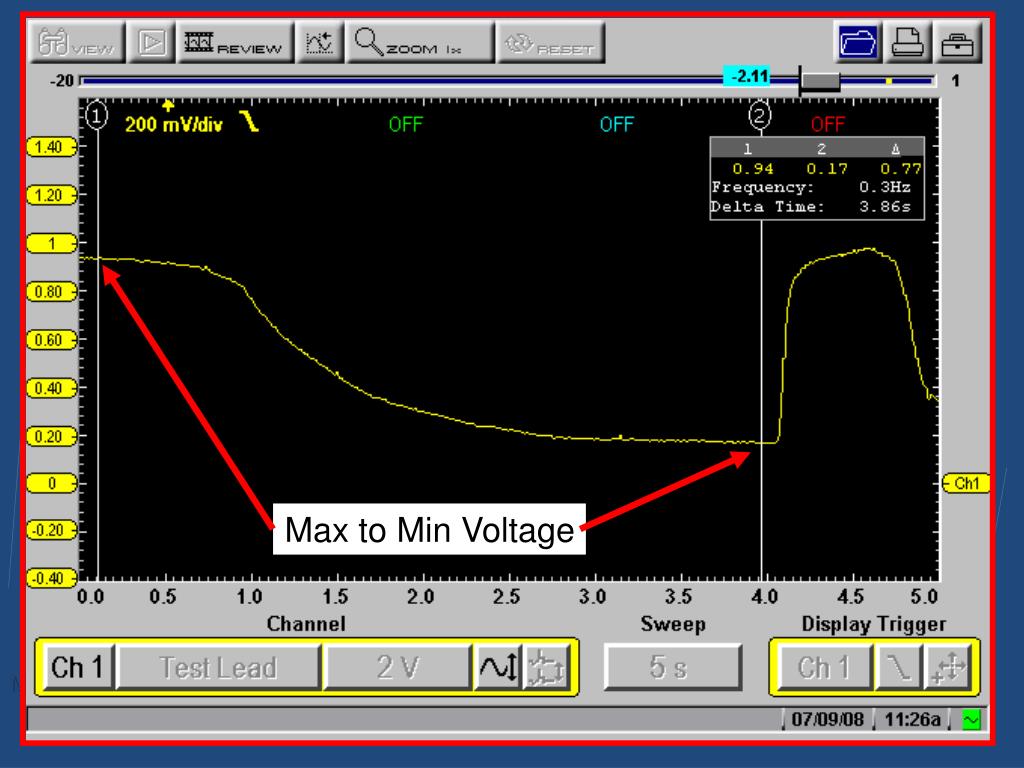The height and width of the screenshot is (768, 1024).
Task: Open the blue folder icon
Action: 857,43
